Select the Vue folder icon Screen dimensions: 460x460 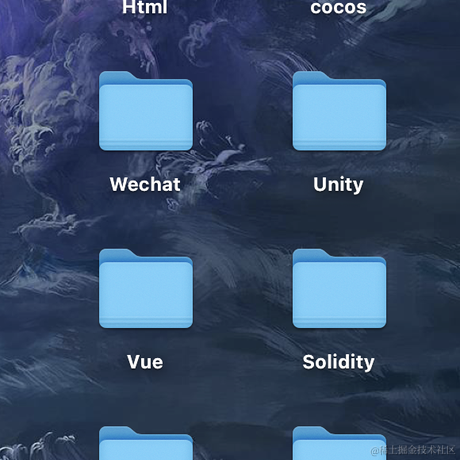(146, 288)
